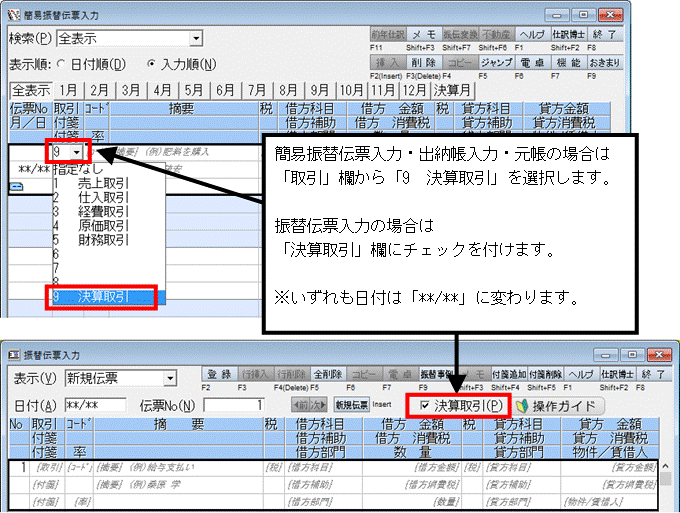The image size is (680, 513).
Task: Click the 伝票No(N) field showing 1
Action: [234, 406]
